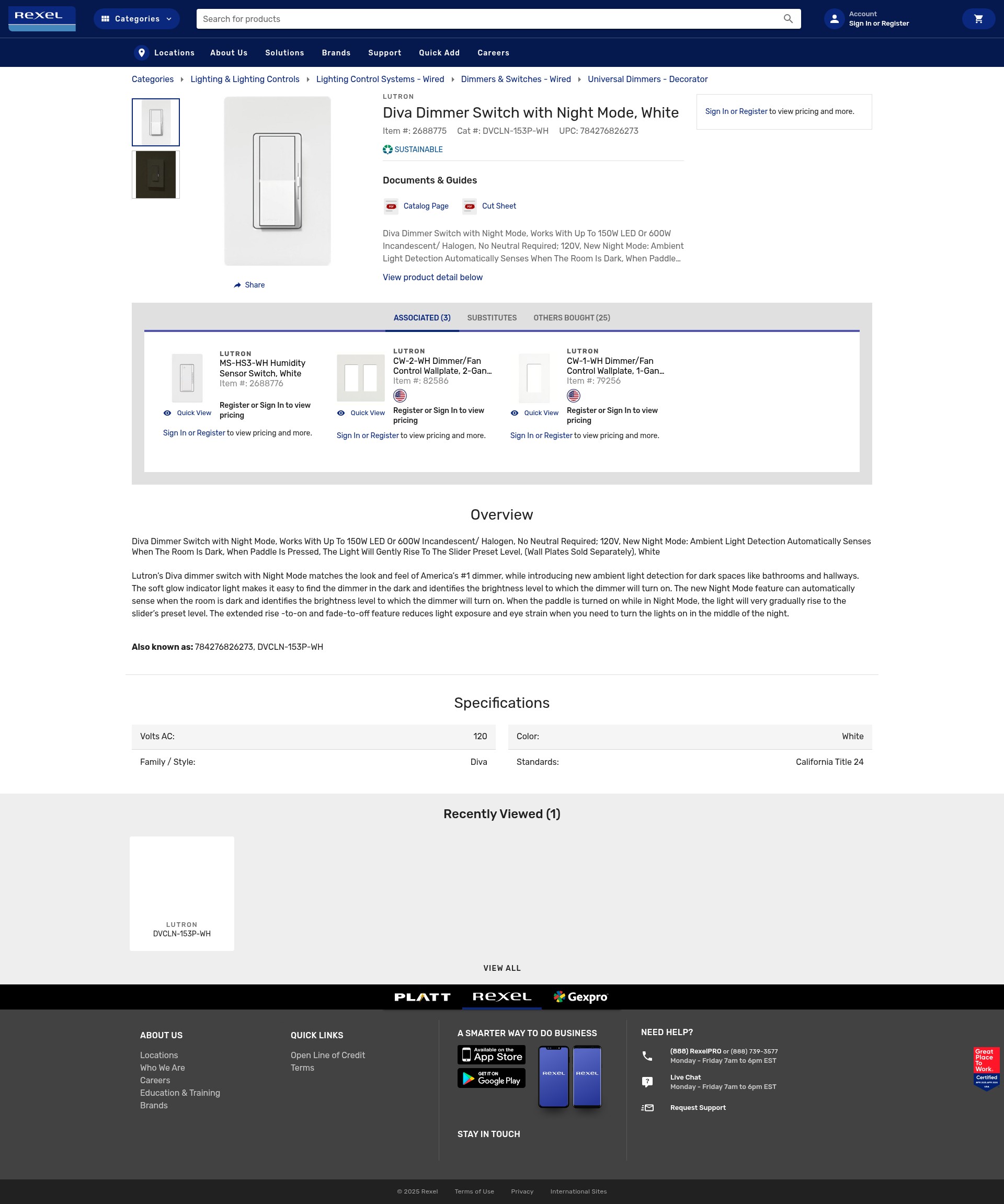Open International Sites footer link
The width and height of the screenshot is (1004, 1204).
tap(578, 1191)
